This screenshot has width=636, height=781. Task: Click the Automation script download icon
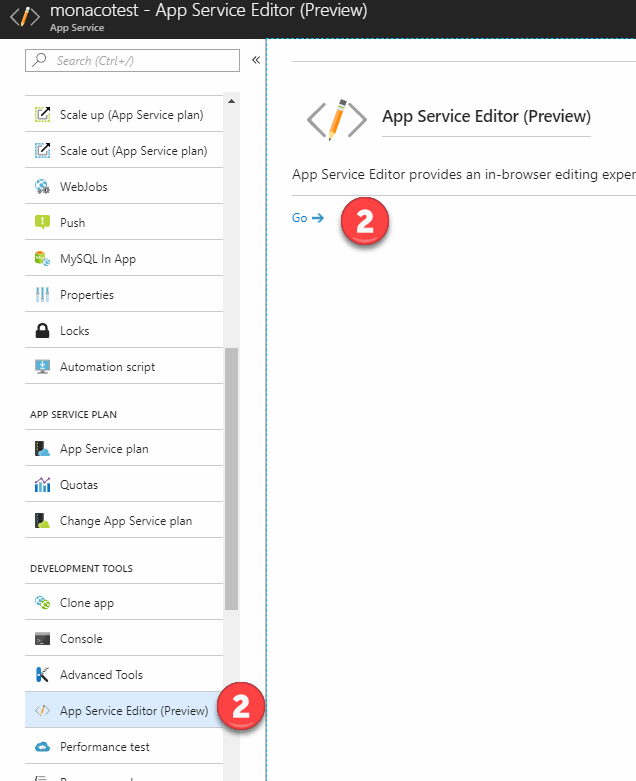42,367
